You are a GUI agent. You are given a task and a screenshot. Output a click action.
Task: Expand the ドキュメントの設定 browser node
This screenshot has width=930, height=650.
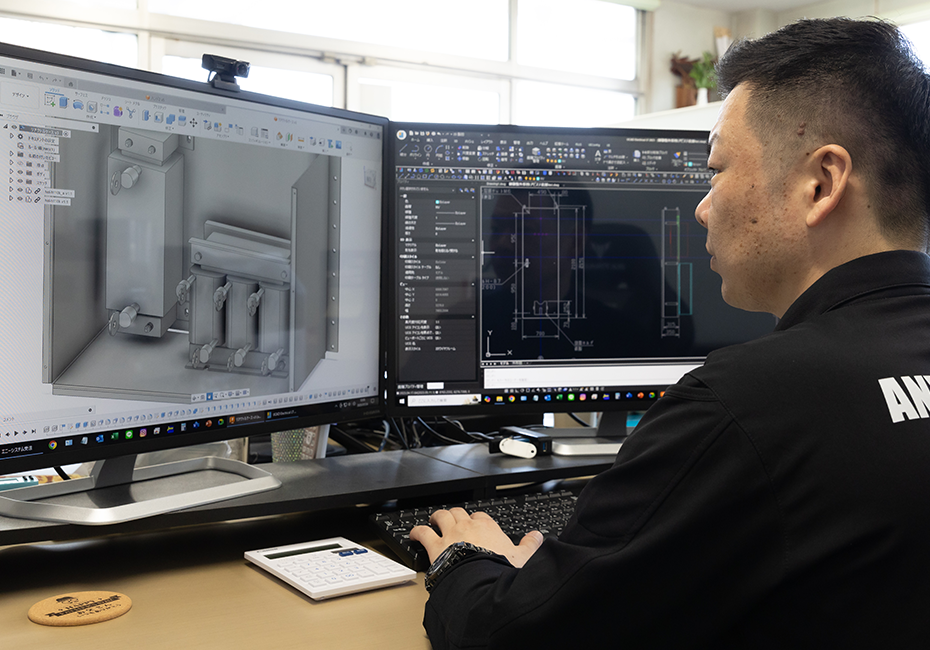click(12, 136)
